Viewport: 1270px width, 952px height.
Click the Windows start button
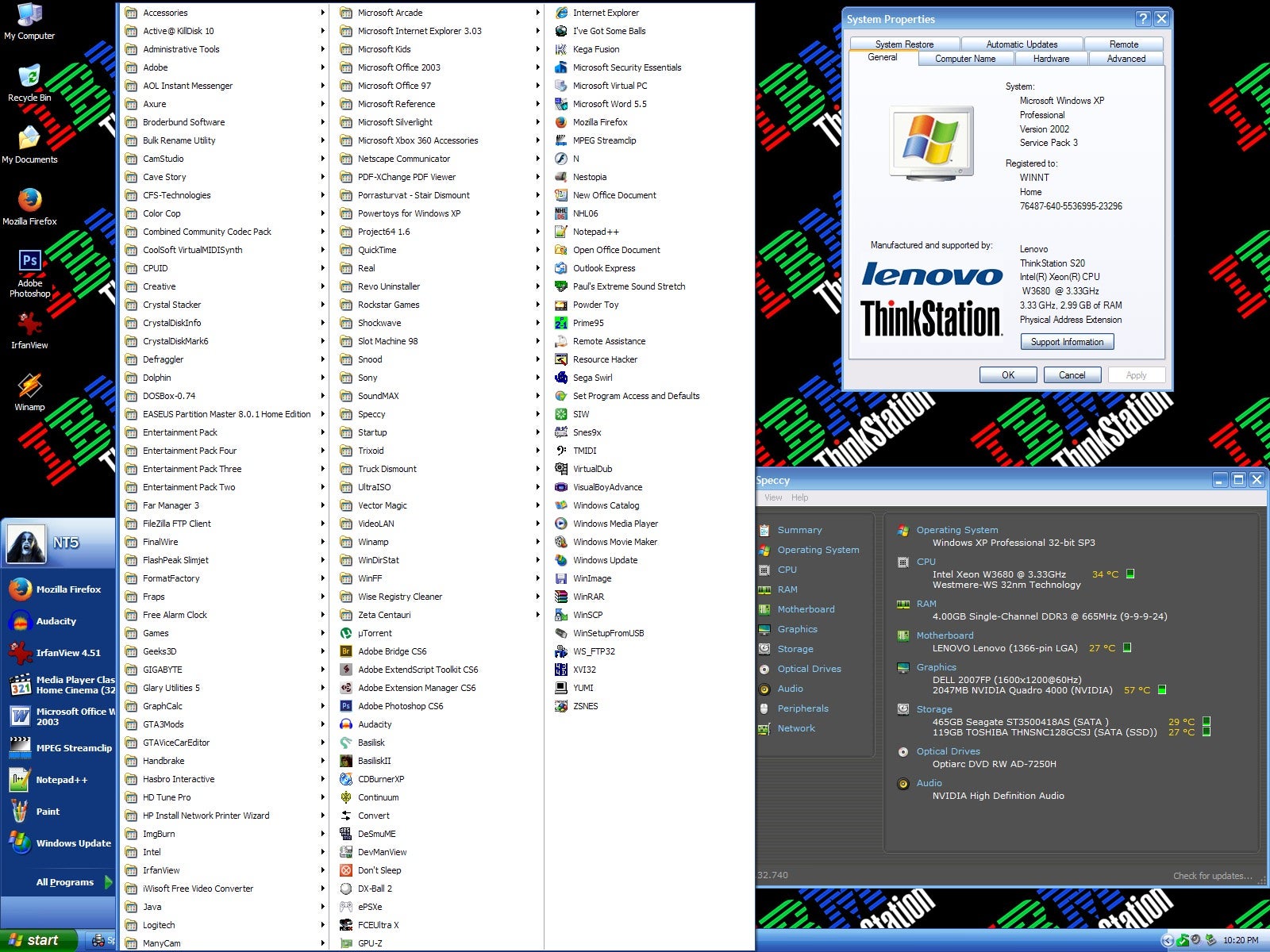click(39, 940)
